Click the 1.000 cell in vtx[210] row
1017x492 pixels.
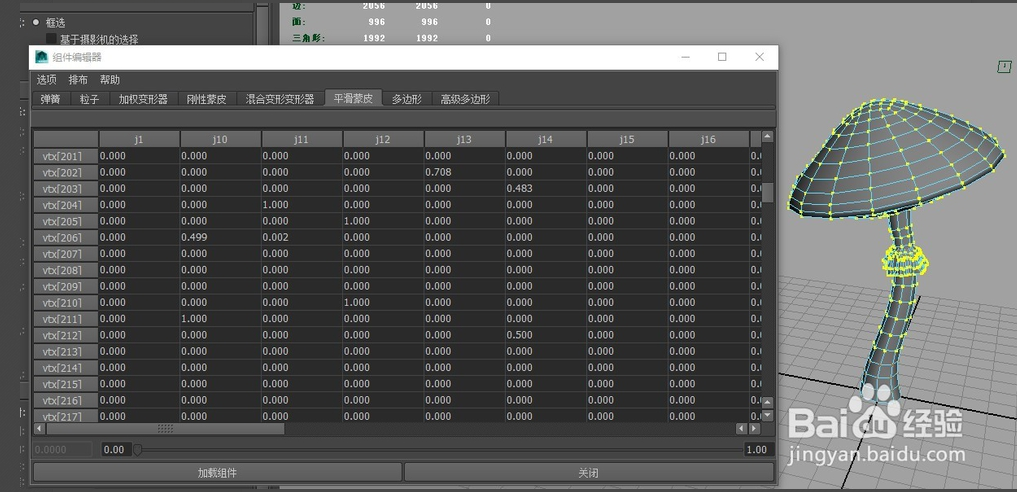[x=383, y=302]
